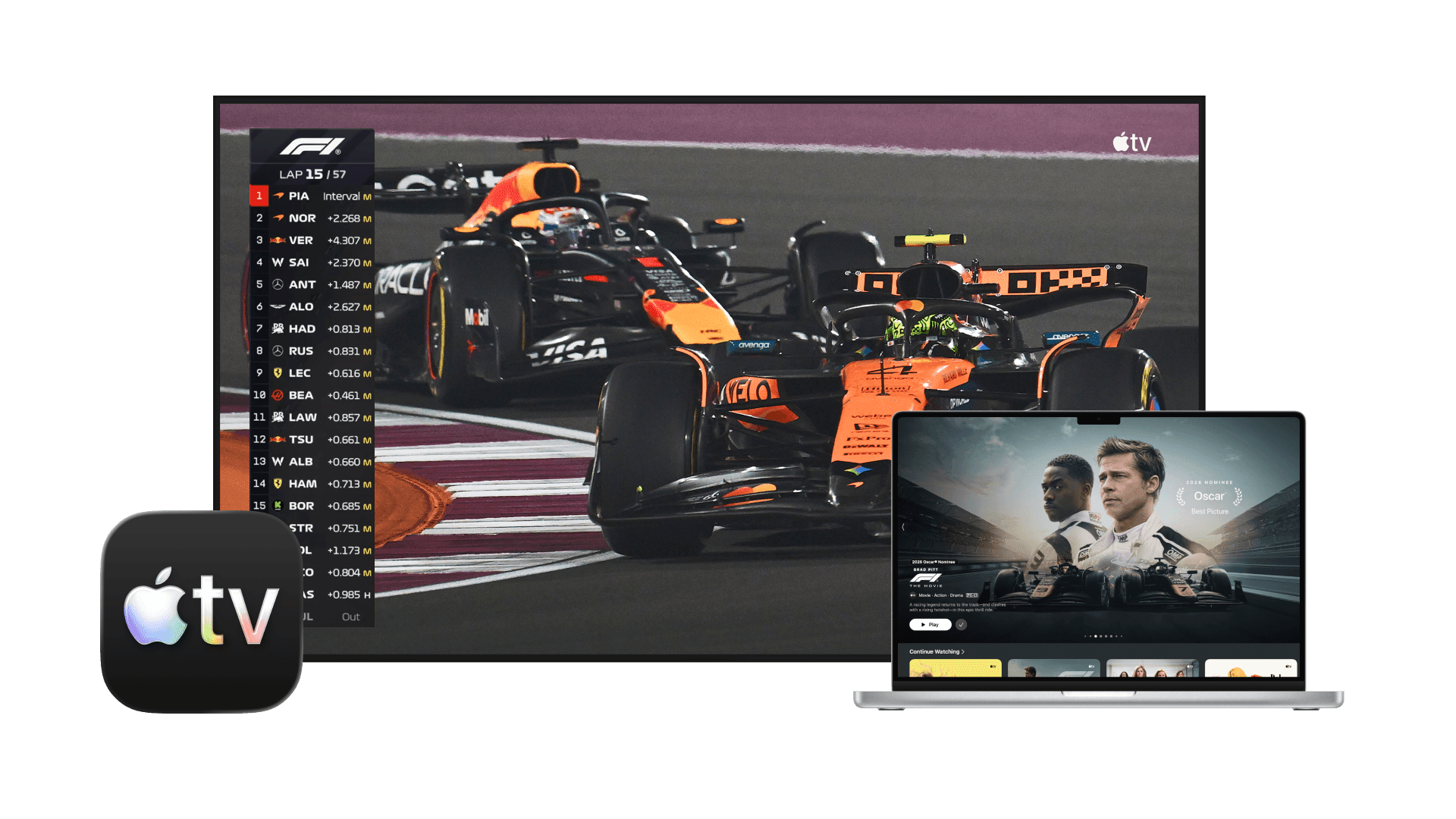Click the Apple TV logo watermark on the TV

click(x=1131, y=142)
